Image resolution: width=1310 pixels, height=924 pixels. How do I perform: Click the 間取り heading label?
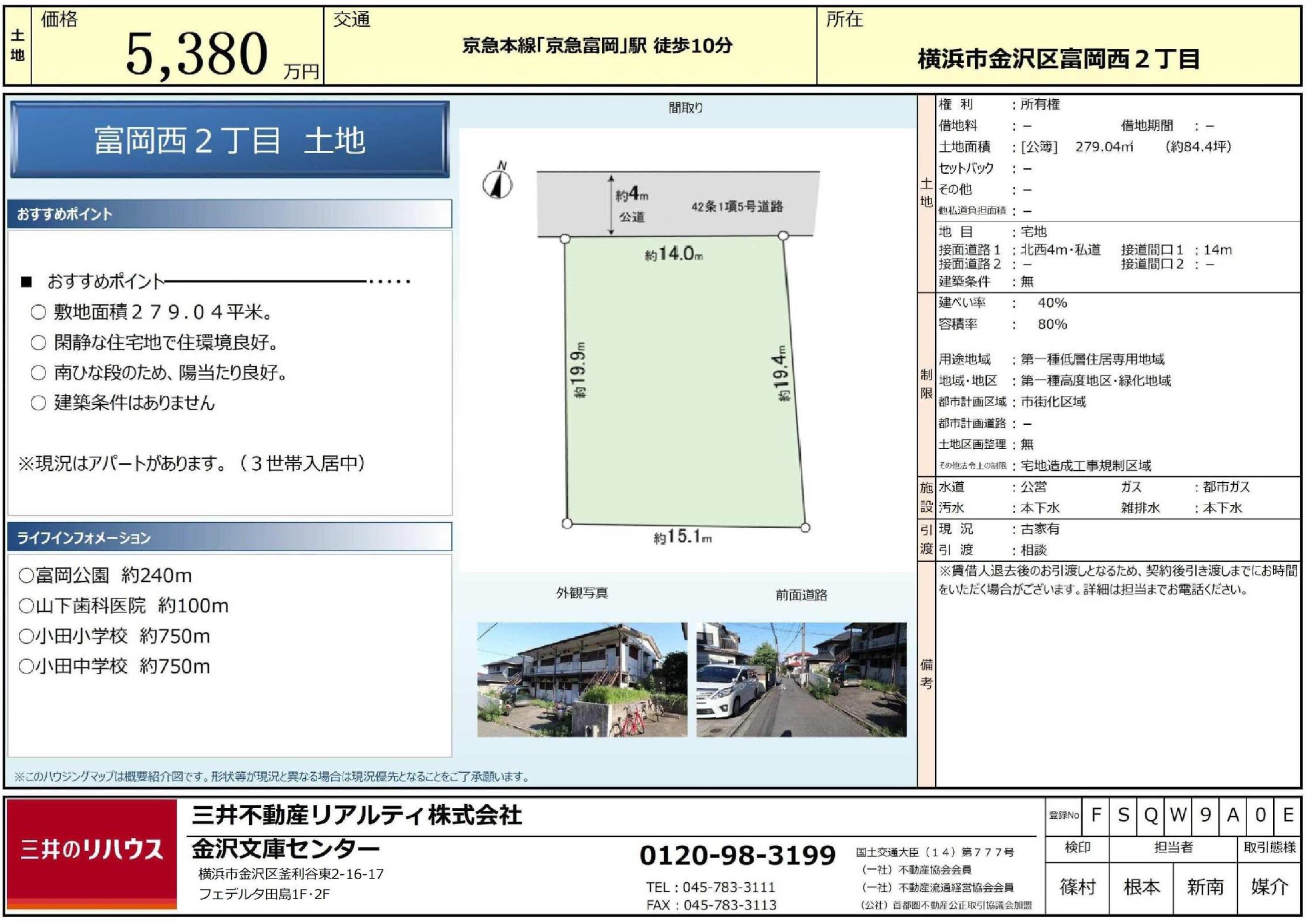click(686, 108)
